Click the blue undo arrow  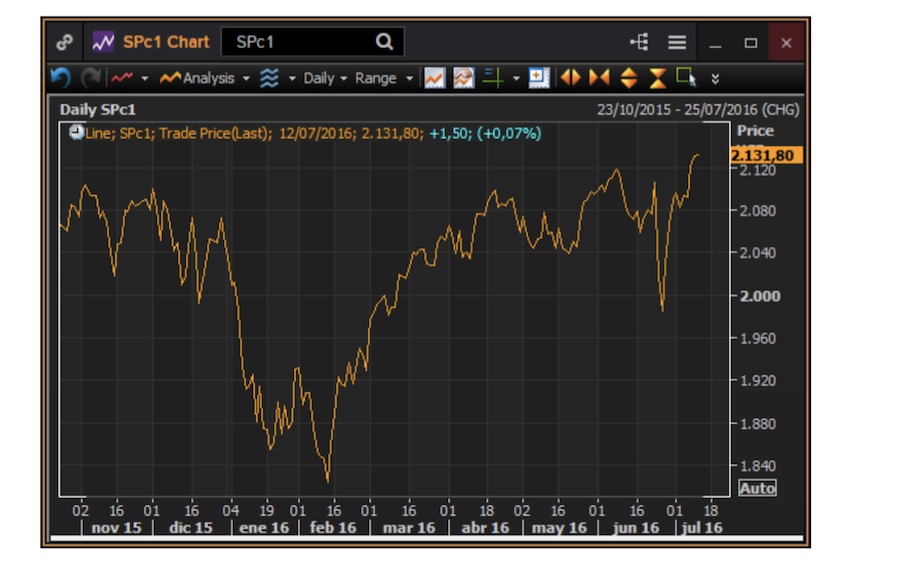(x=61, y=77)
